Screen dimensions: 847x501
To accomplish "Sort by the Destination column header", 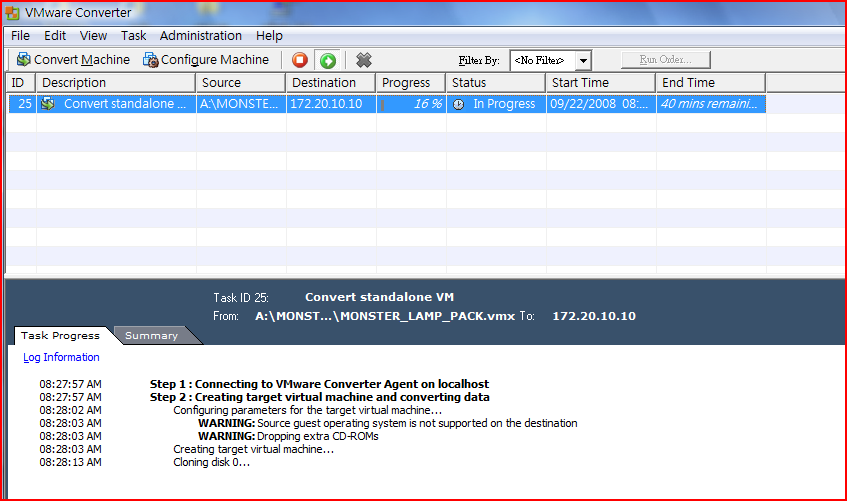I will (331, 83).
